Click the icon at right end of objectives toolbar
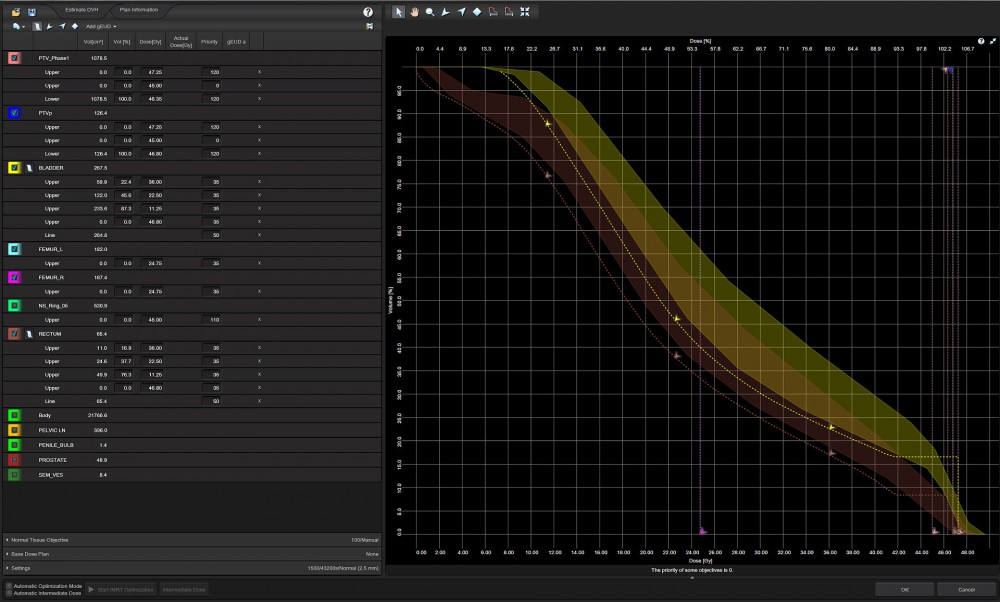 tap(369, 26)
